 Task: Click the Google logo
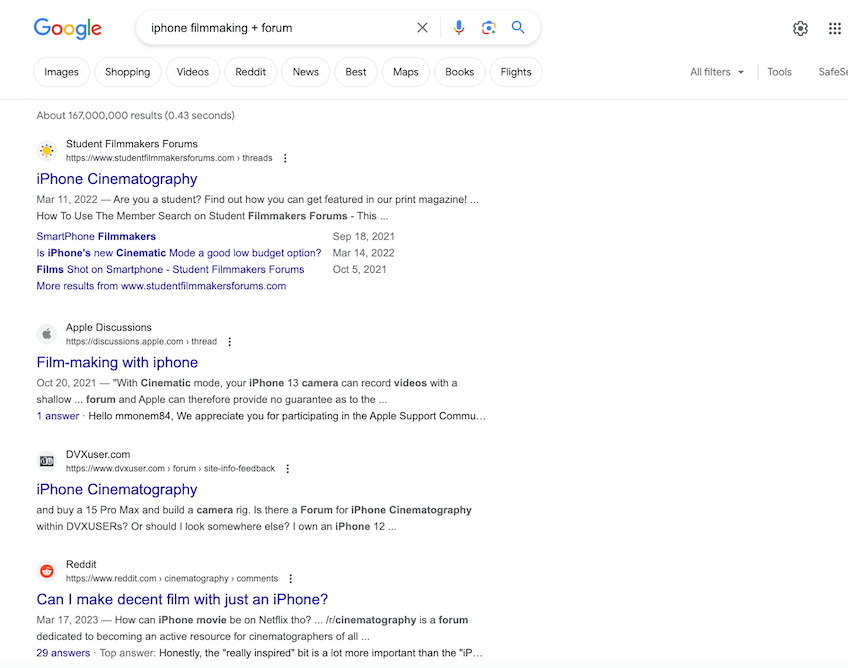tap(68, 28)
